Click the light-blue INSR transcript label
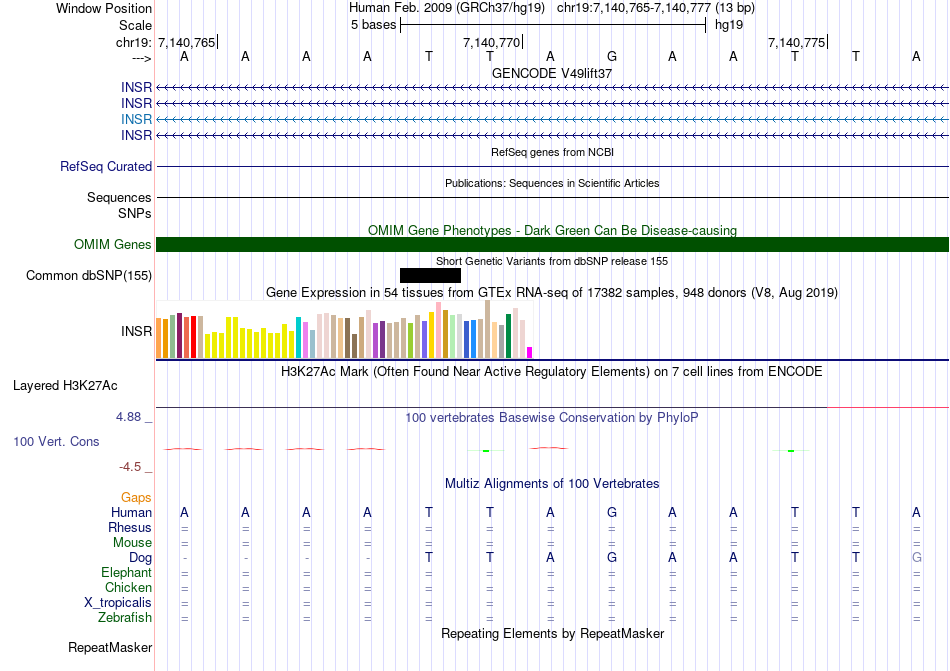This screenshot has height=671, width=950. 137,119
